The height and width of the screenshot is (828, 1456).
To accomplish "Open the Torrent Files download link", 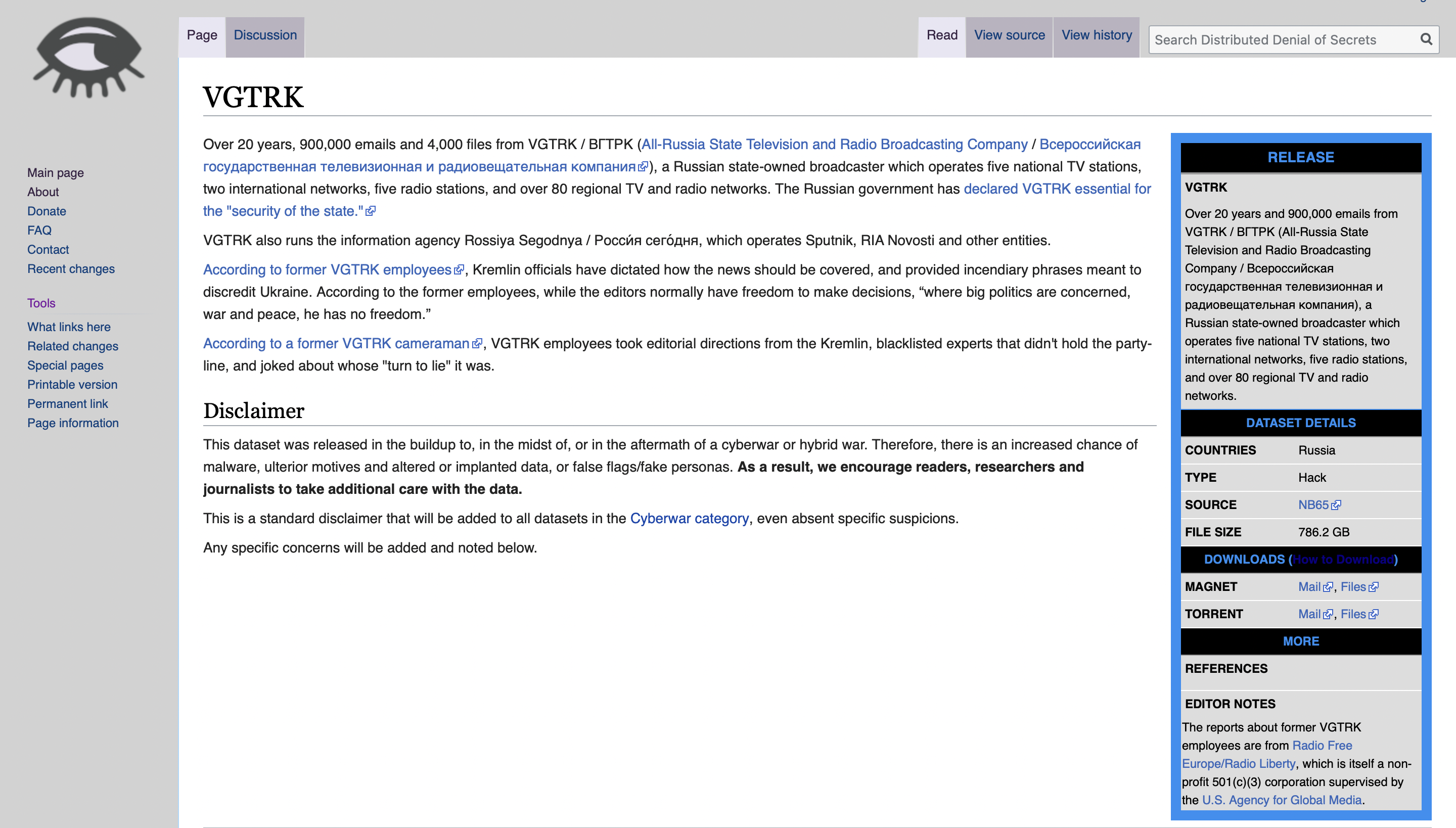I will pos(1353,614).
